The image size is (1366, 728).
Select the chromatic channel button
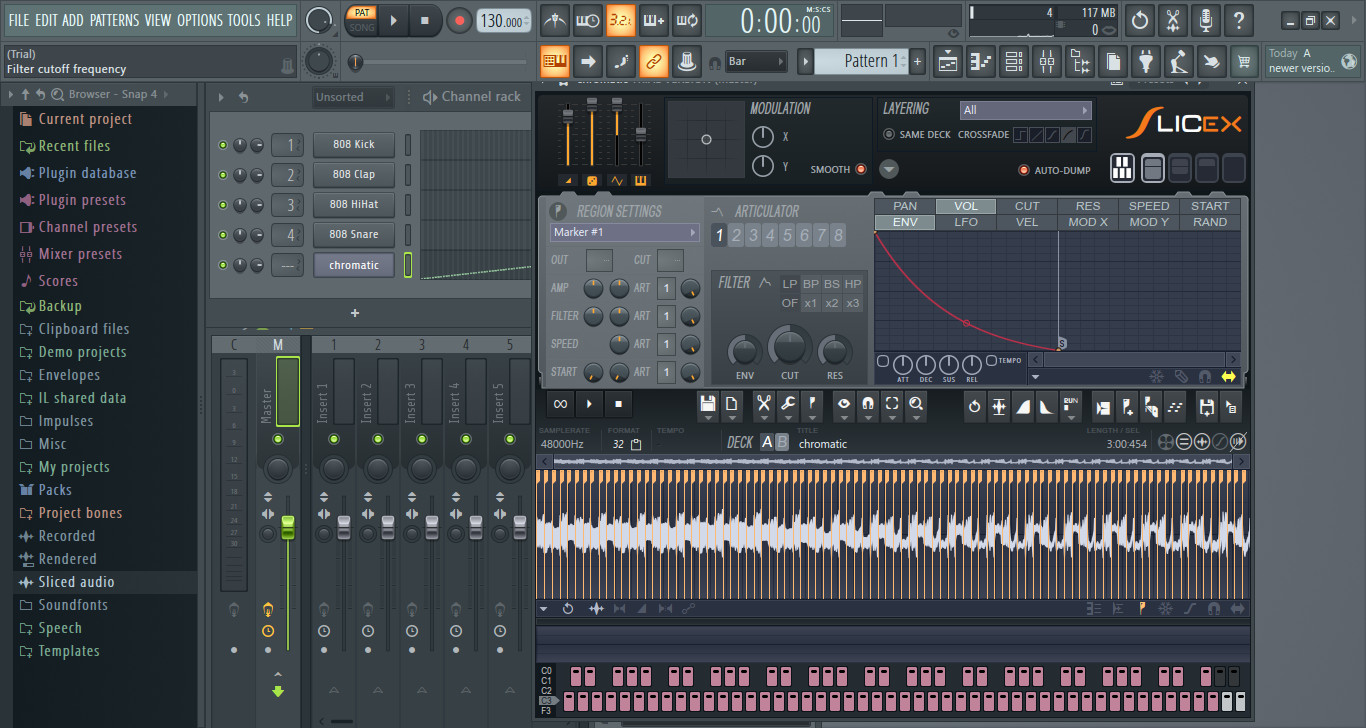(353, 265)
